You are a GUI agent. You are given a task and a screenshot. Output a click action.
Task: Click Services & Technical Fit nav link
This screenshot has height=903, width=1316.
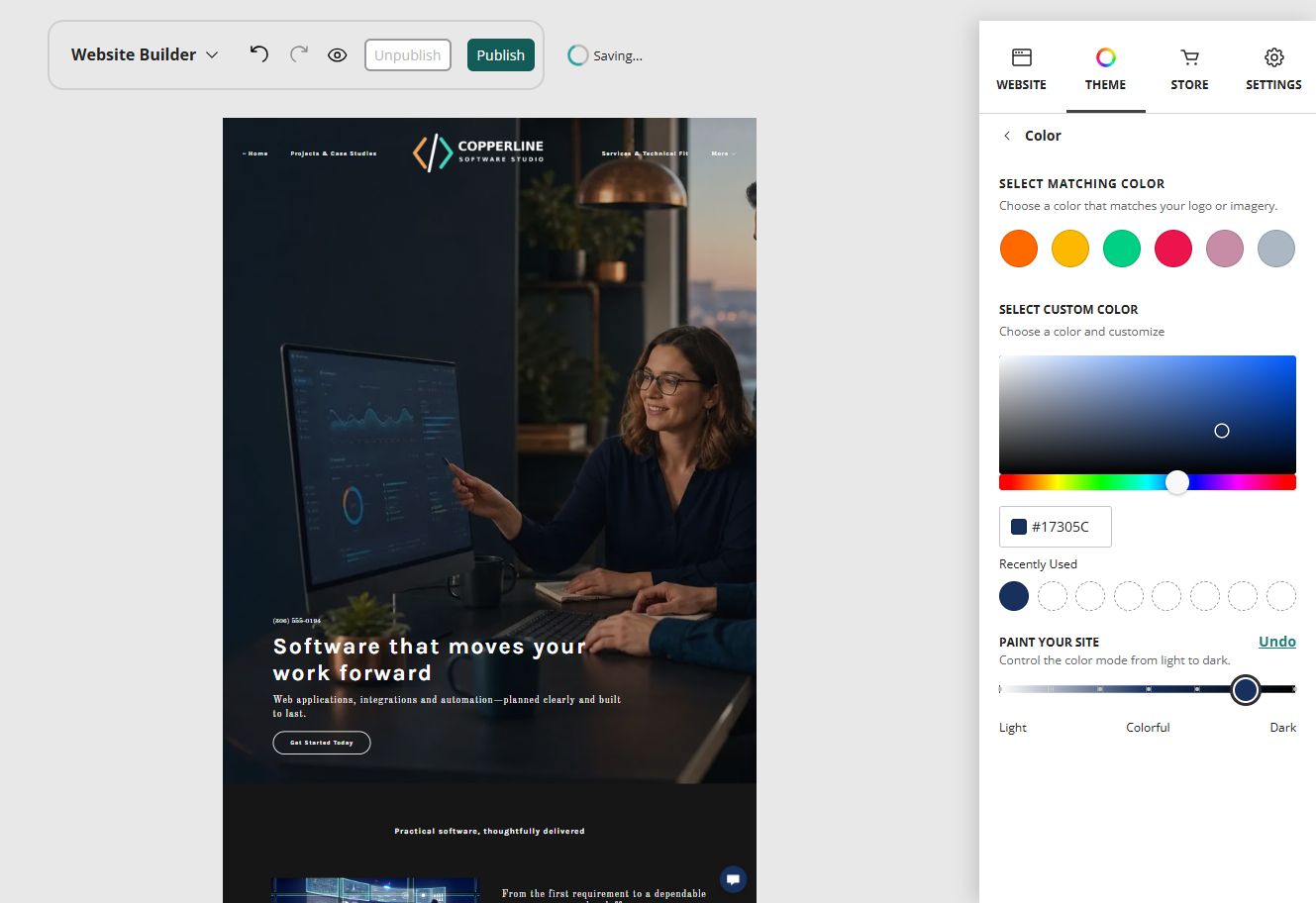pyautogui.click(x=645, y=153)
